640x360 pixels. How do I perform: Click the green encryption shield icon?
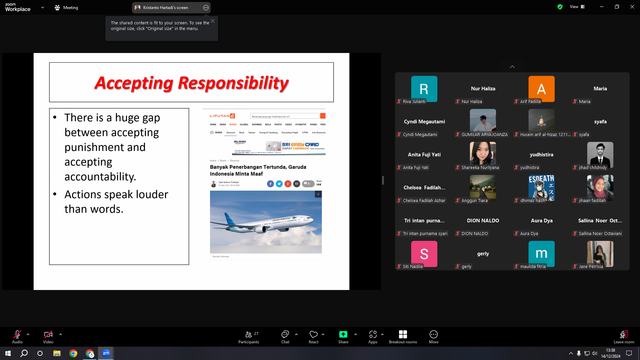coord(560,7)
